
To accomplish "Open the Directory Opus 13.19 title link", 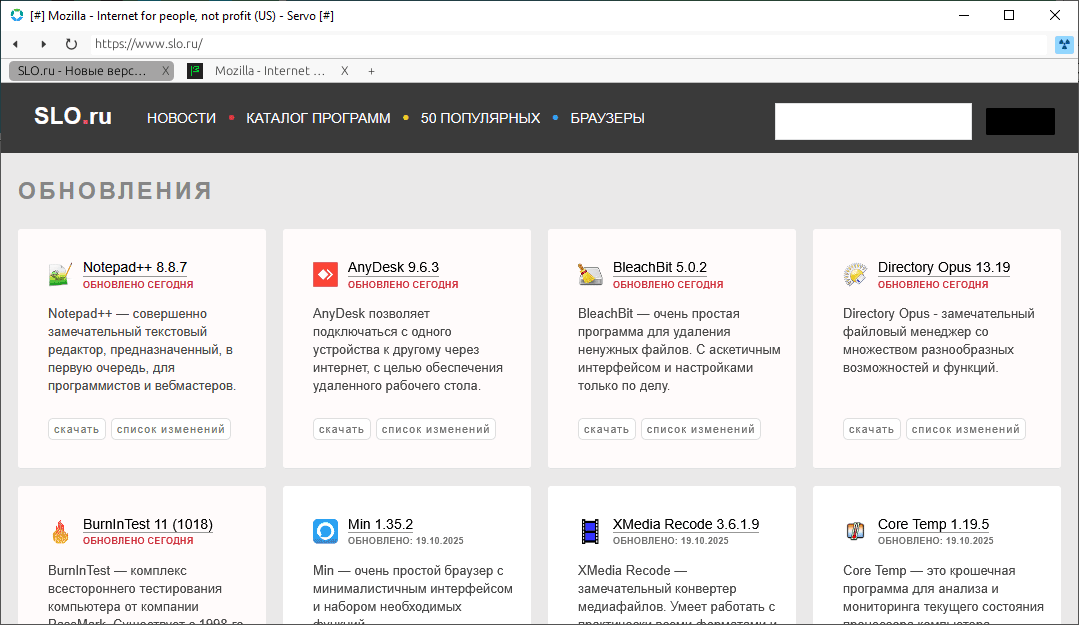I will click(943, 267).
